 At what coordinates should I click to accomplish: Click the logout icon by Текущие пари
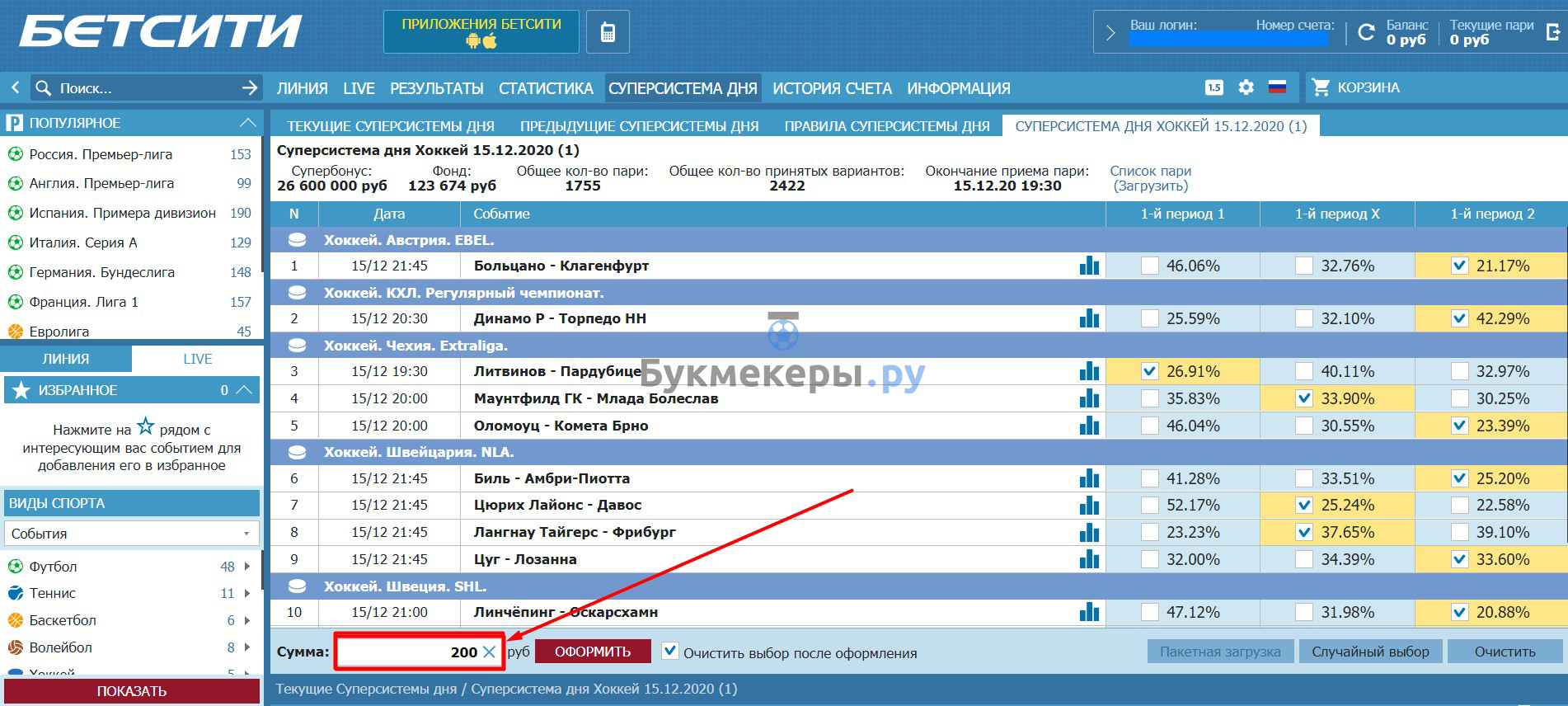tap(1552, 32)
